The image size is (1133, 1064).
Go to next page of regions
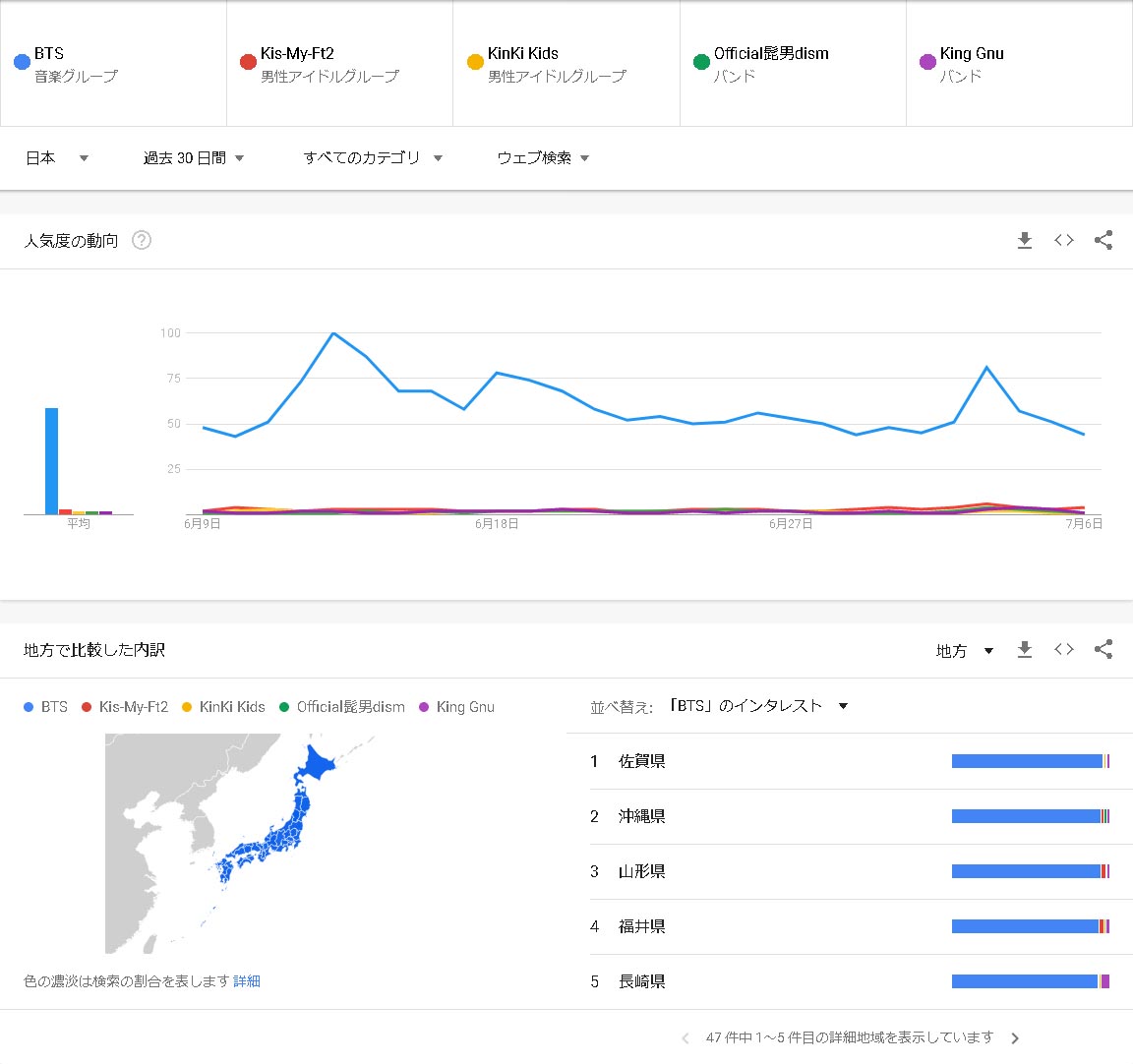coord(1015,1038)
